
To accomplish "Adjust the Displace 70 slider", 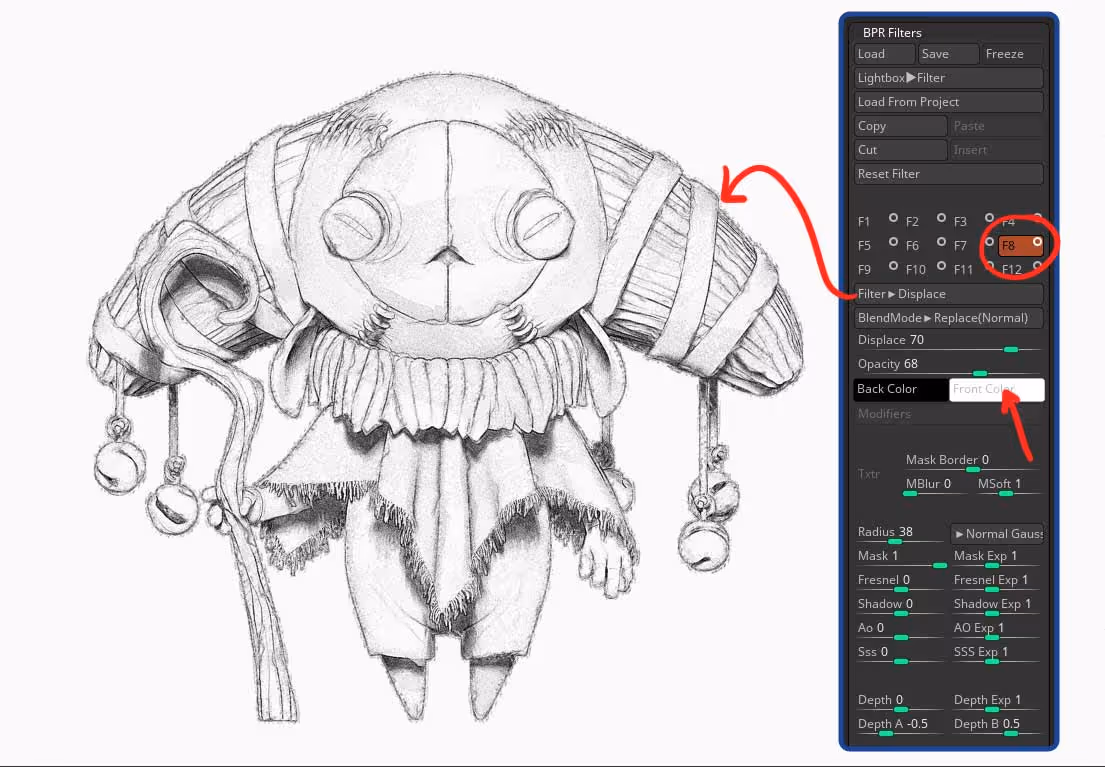I will 949,342.
